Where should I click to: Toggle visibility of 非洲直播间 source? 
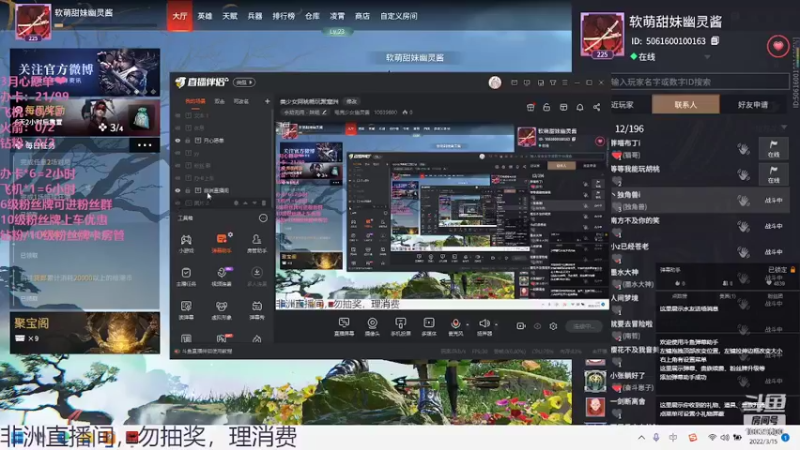[x=178, y=190]
